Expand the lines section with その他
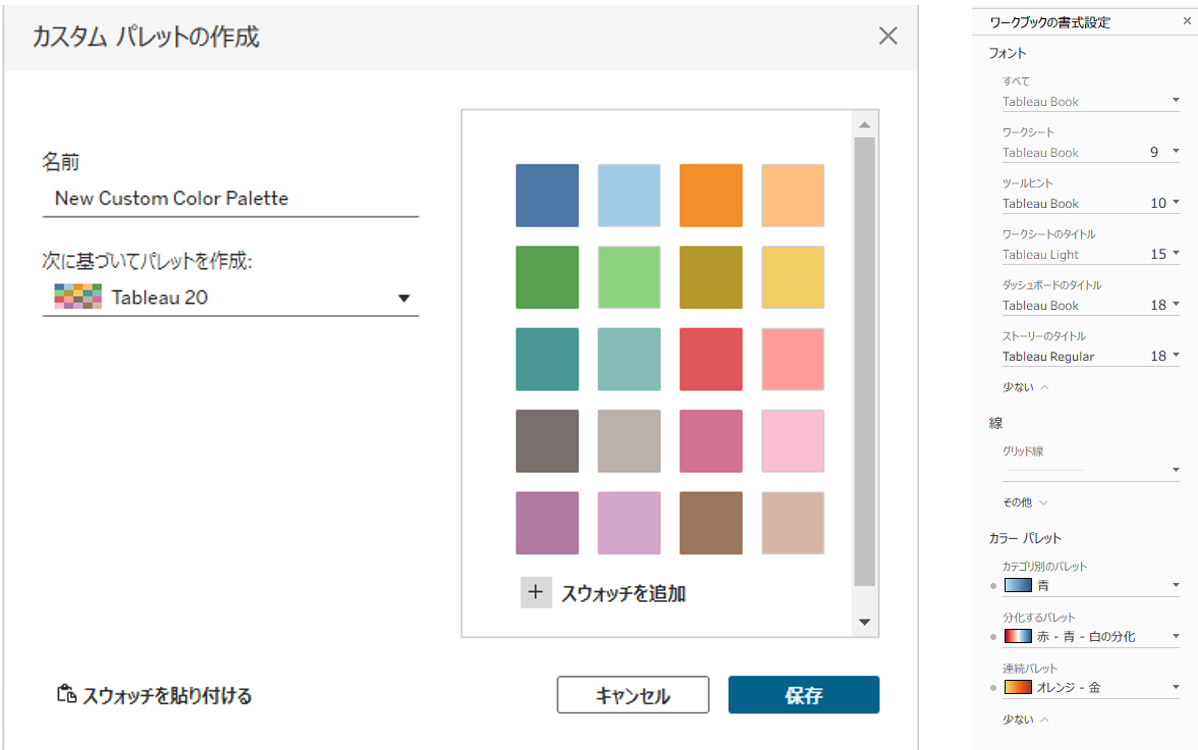 (1025, 502)
